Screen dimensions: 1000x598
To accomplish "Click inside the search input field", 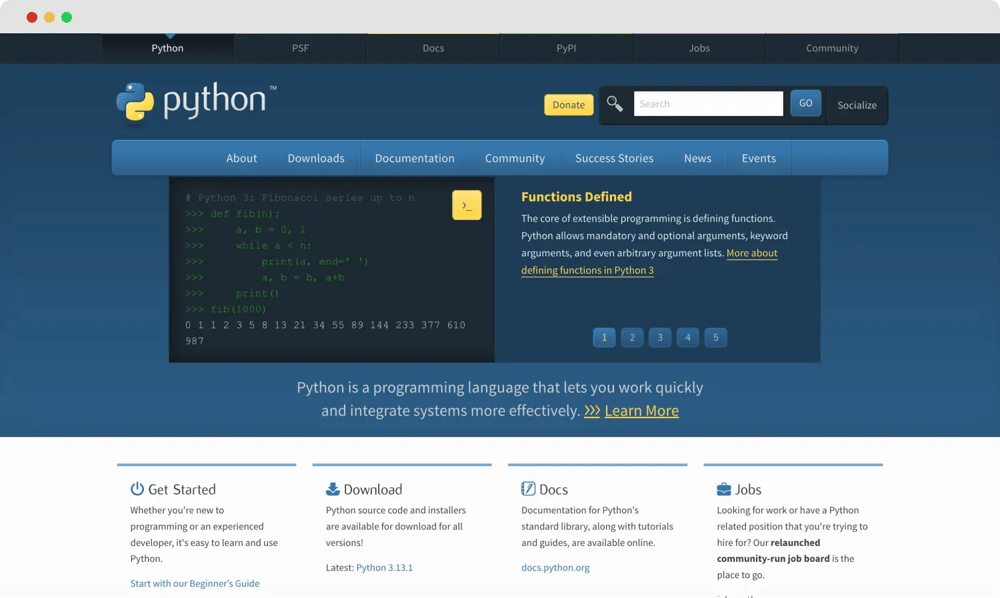I will click(708, 103).
